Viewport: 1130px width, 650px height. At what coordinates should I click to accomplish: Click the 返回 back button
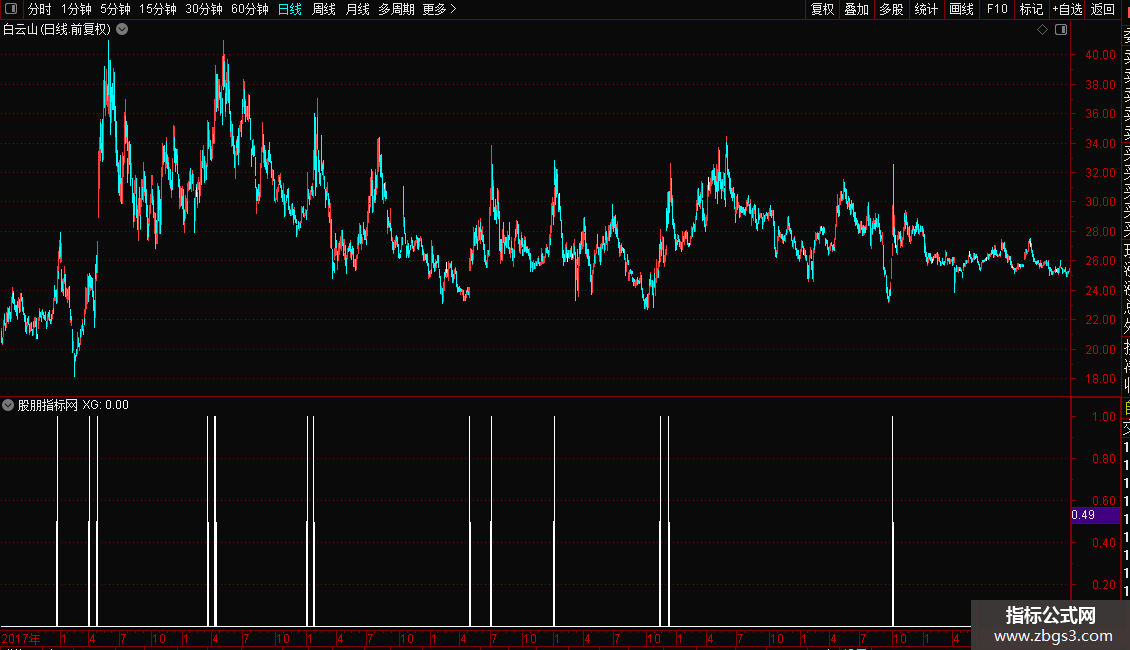pyautogui.click(x=1103, y=9)
